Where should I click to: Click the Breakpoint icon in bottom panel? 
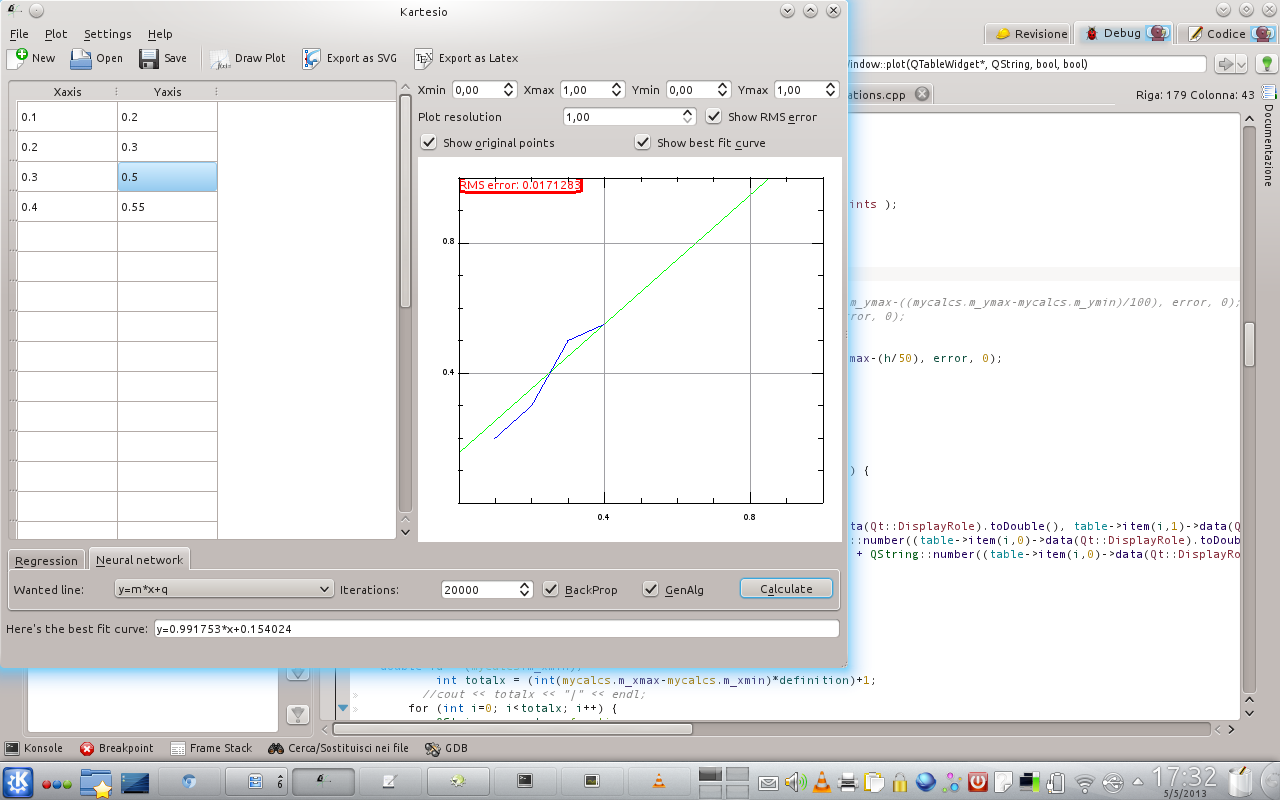[87, 748]
